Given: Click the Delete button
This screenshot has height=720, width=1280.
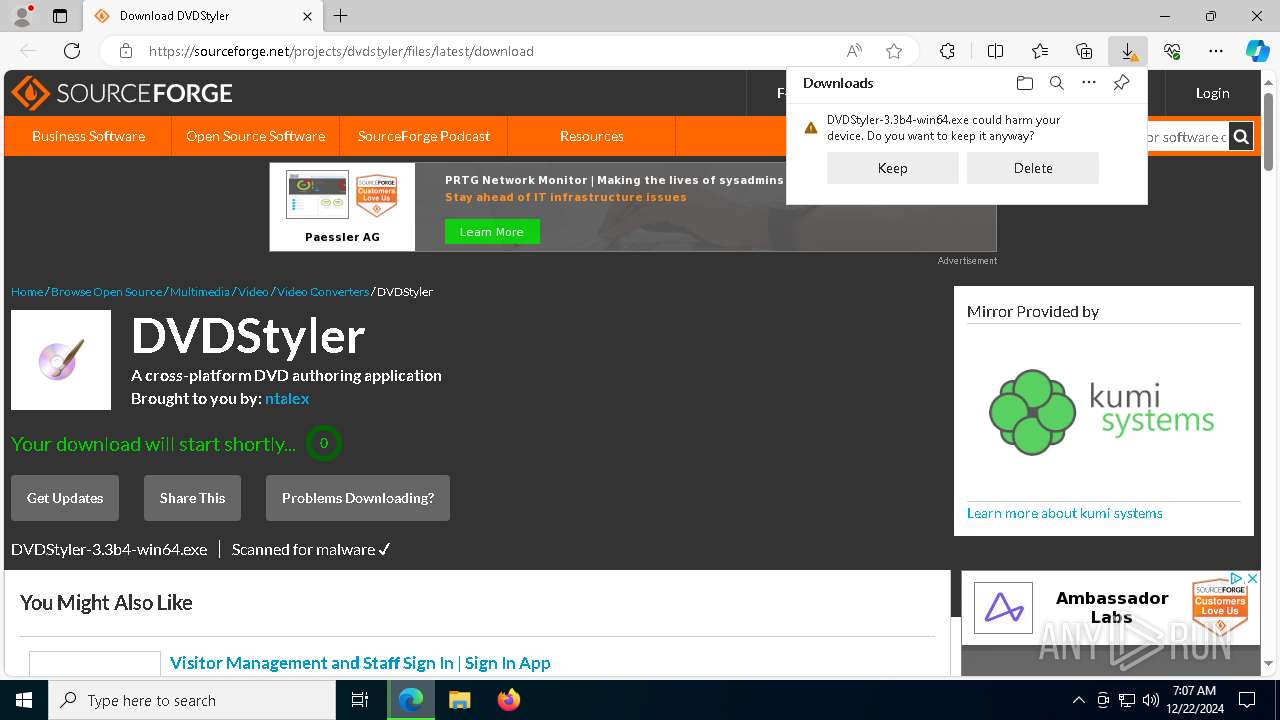Looking at the screenshot, I should coord(1033,168).
